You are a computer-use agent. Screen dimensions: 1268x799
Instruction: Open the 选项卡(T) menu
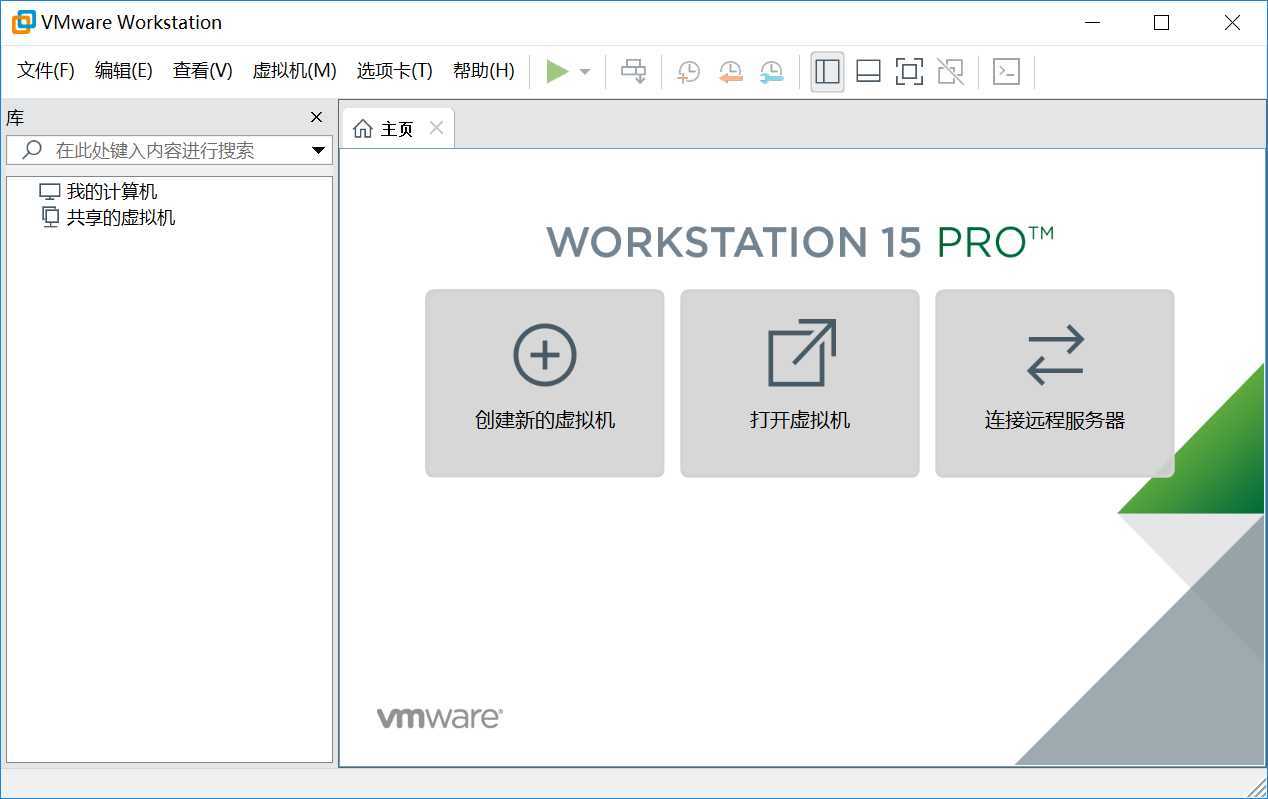pos(394,70)
